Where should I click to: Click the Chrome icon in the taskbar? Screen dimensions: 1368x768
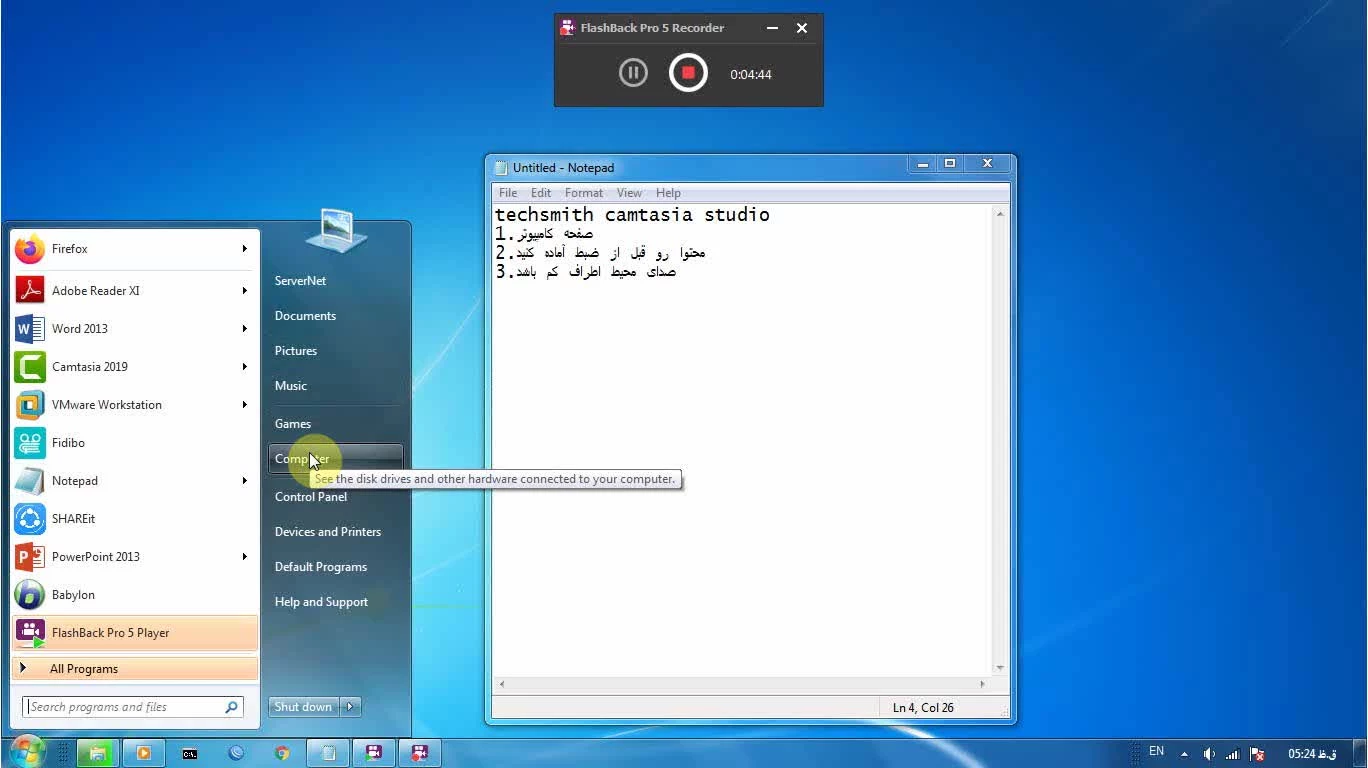282,753
